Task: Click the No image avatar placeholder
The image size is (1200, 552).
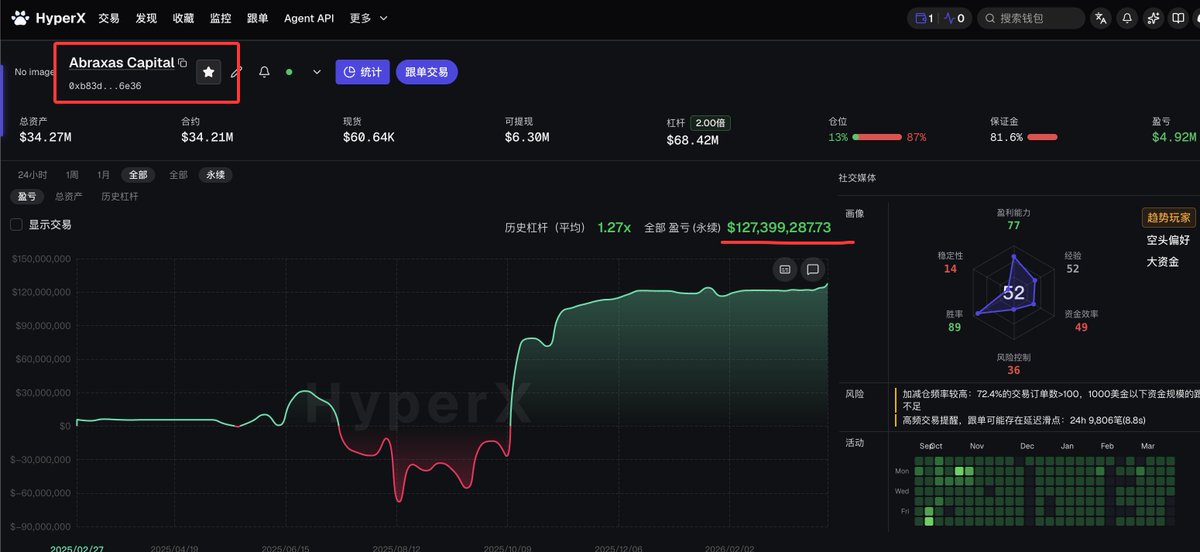Action: [34, 72]
